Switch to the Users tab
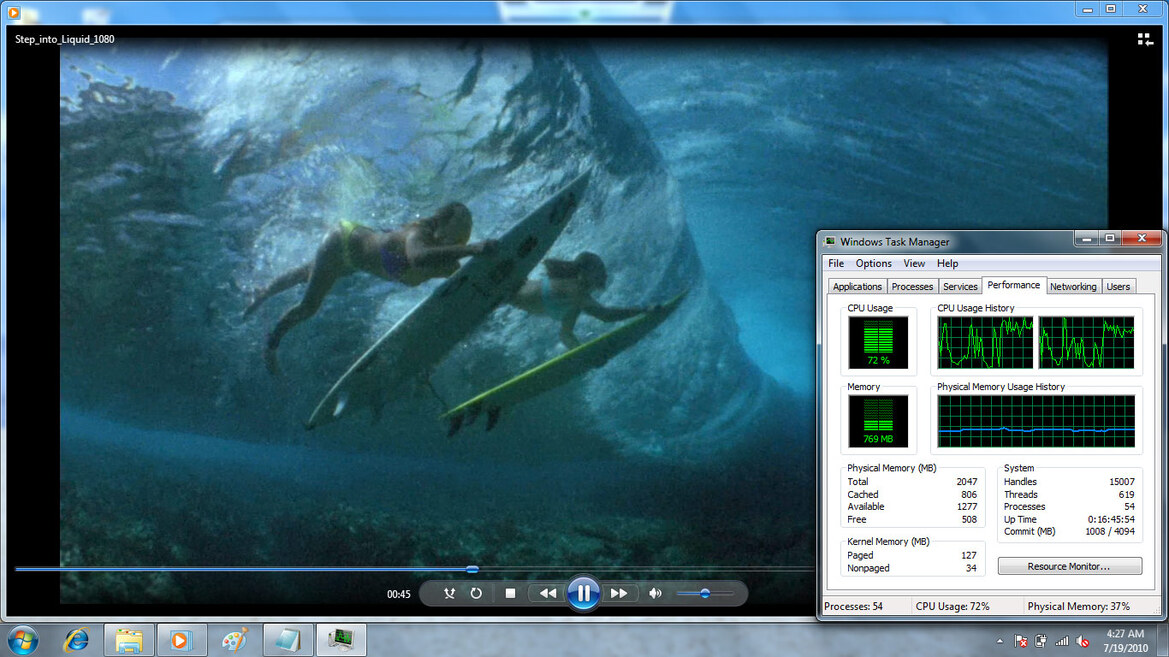 pyautogui.click(x=1118, y=286)
